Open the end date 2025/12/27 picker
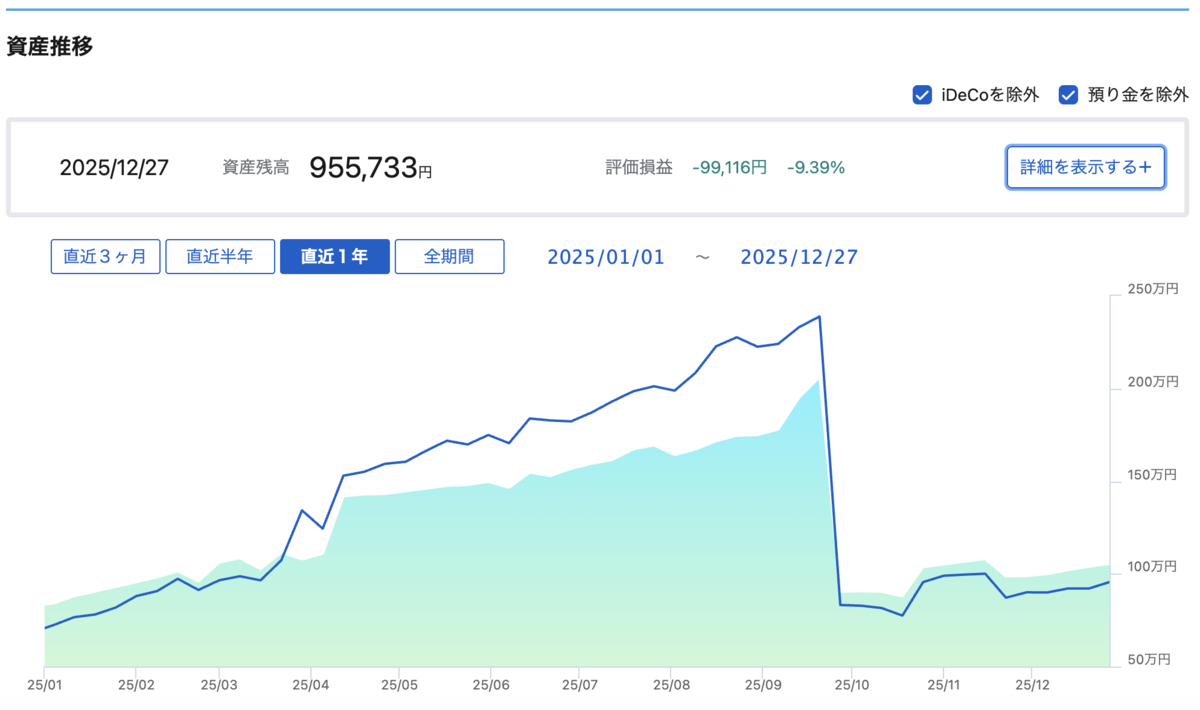The height and width of the screenshot is (710, 1200). [799, 257]
